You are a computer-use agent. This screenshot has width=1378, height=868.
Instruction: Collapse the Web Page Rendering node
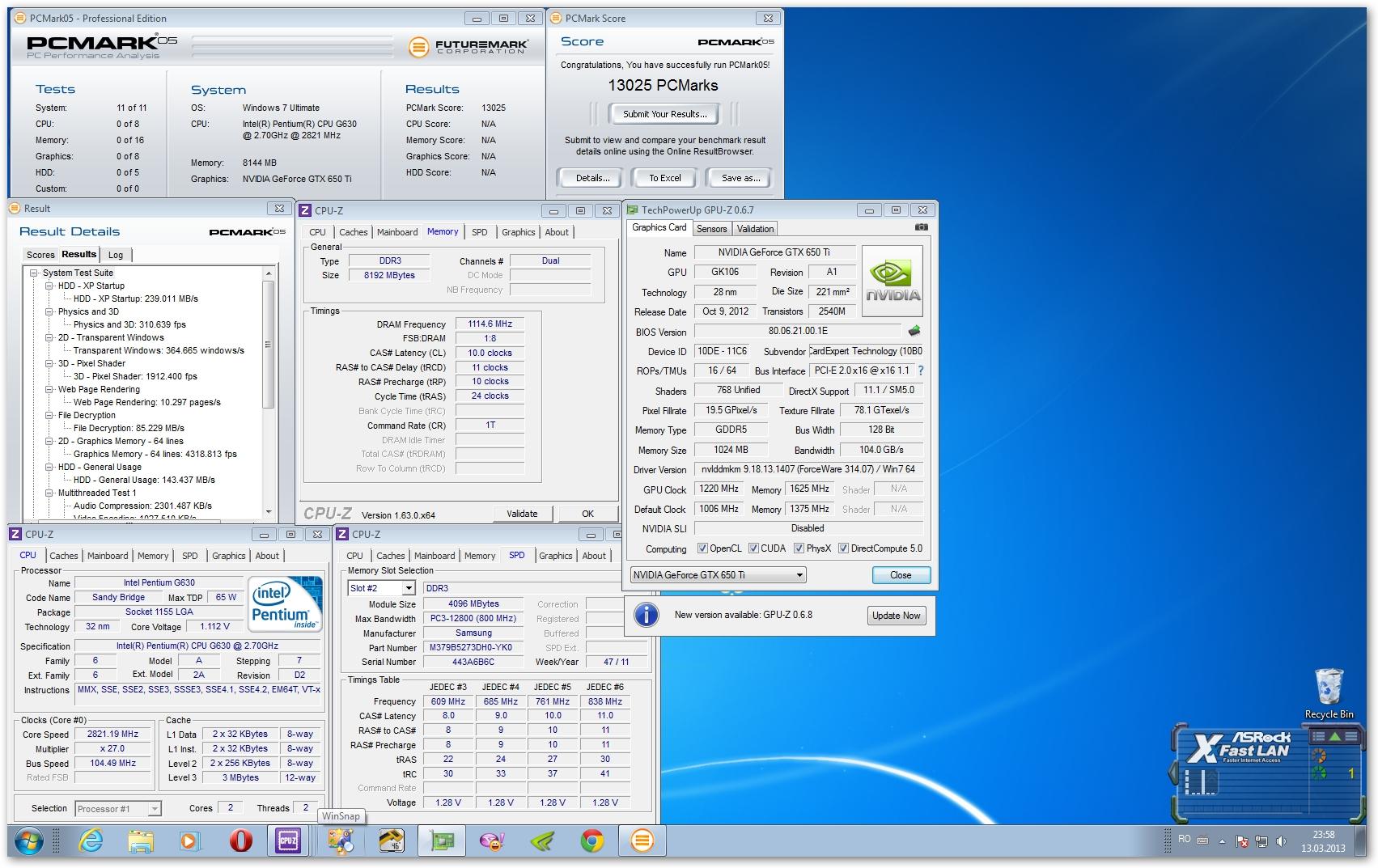[x=49, y=389]
